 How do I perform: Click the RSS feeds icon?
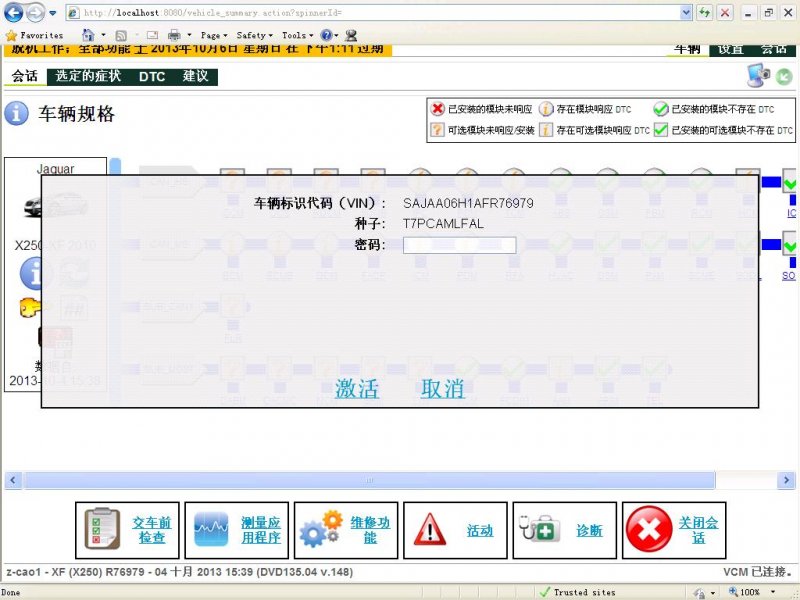121,35
